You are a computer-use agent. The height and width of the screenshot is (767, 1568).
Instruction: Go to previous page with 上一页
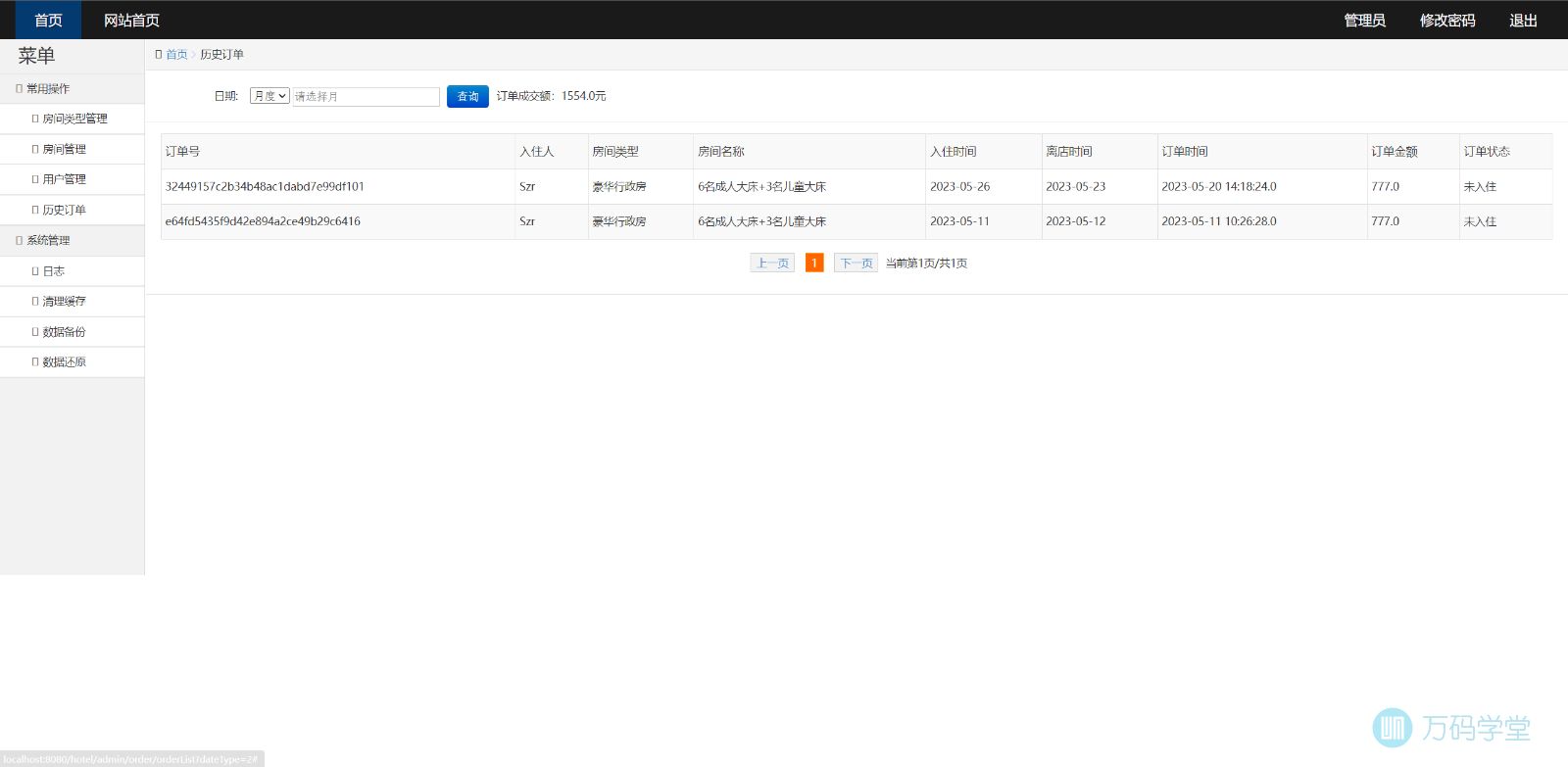tap(772, 263)
